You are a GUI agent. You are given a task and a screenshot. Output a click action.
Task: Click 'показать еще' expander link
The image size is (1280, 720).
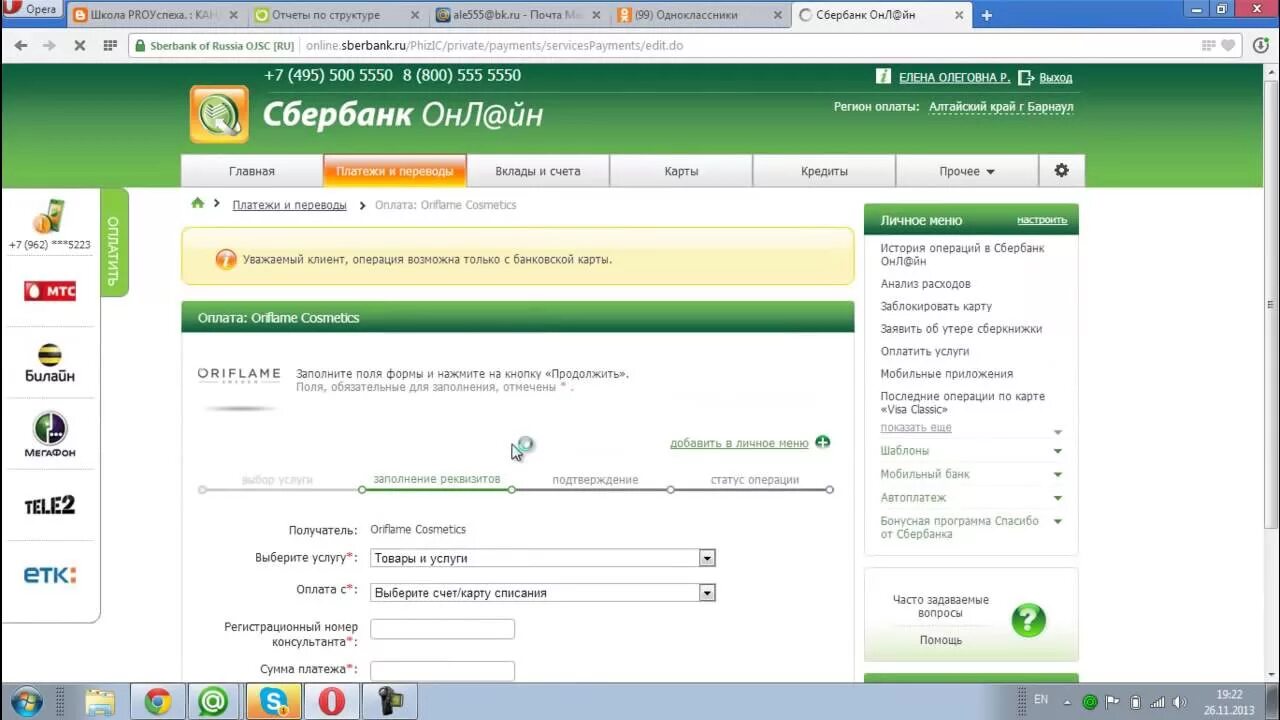pos(916,428)
